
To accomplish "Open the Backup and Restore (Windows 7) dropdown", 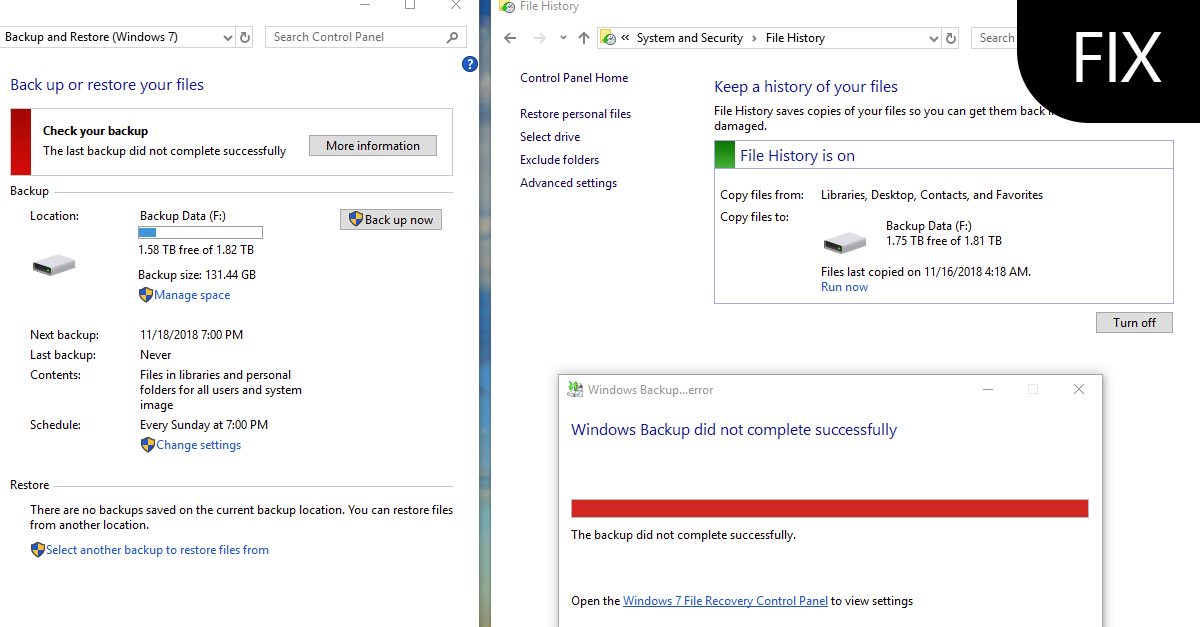I will (x=229, y=36).
